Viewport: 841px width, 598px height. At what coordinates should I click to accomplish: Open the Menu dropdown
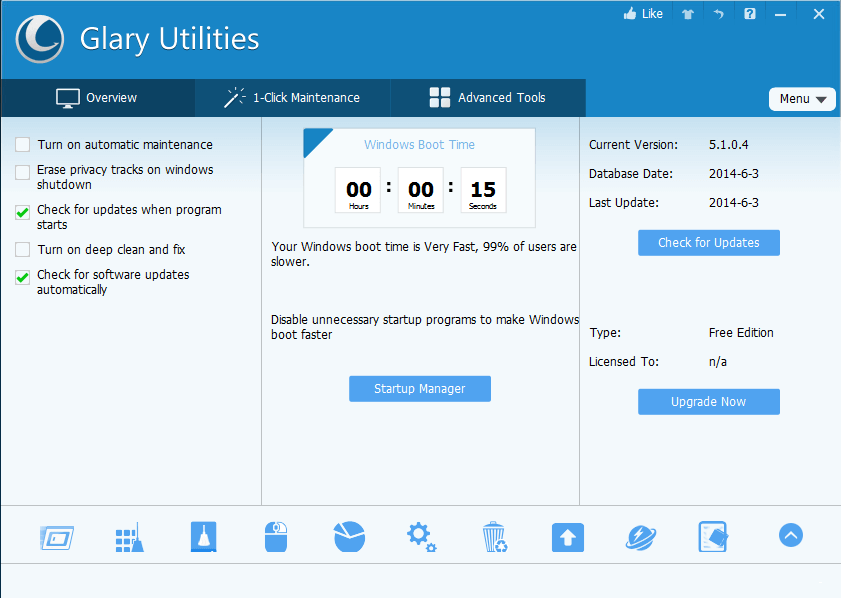click(x=802, y=99)
